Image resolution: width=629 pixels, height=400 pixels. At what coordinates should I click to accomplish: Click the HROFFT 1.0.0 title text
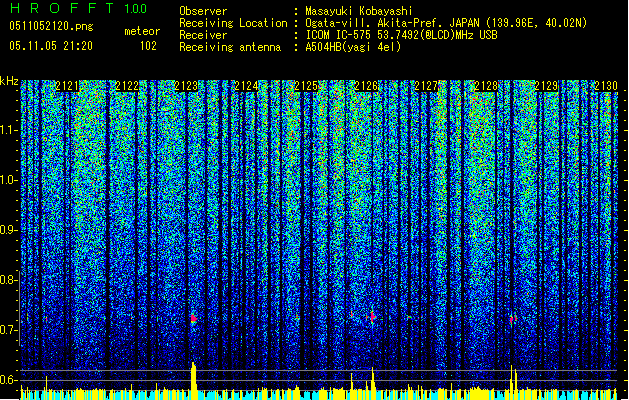[x=78, y=8]
